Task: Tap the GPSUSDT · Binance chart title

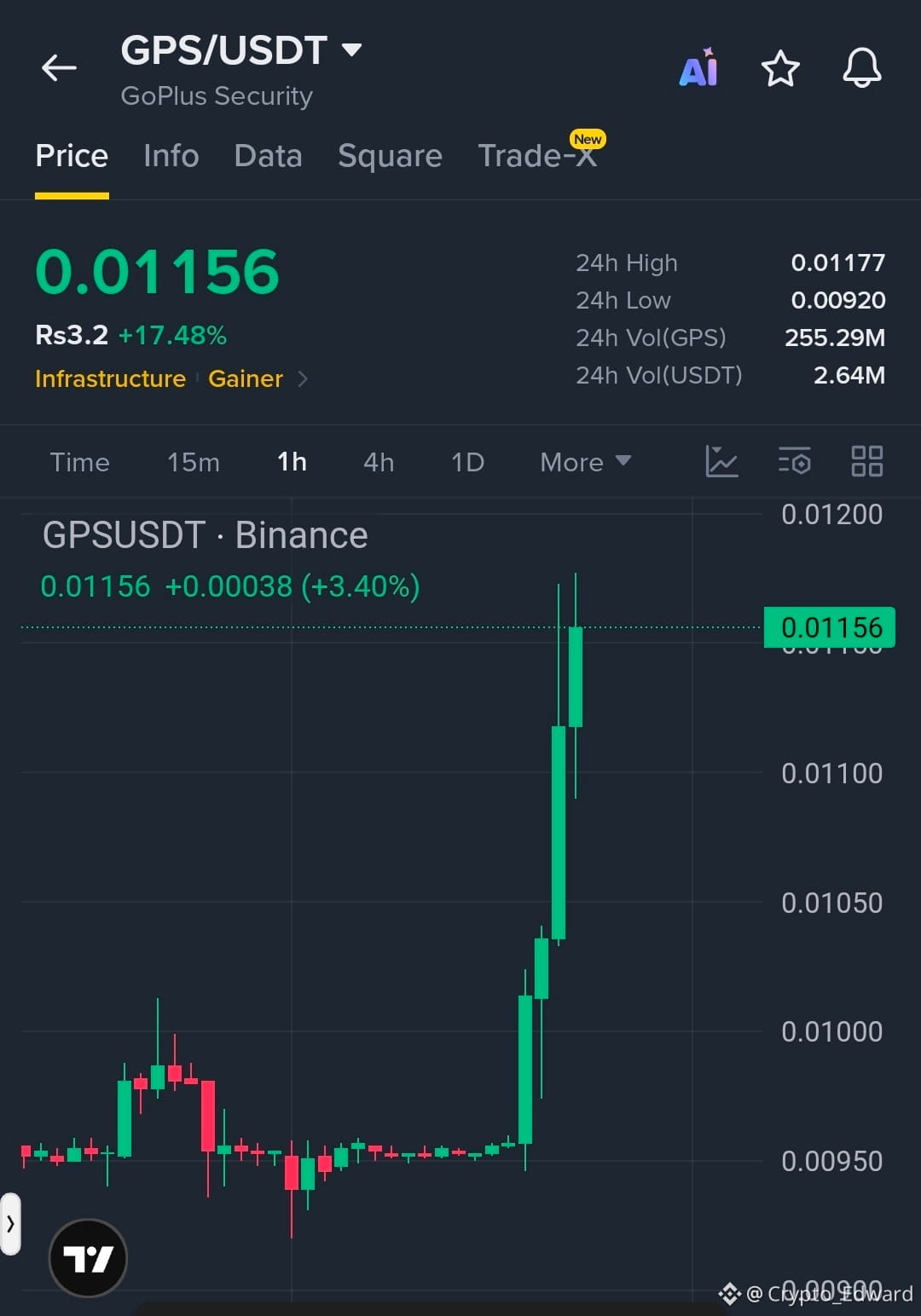Action: [205, 535]
